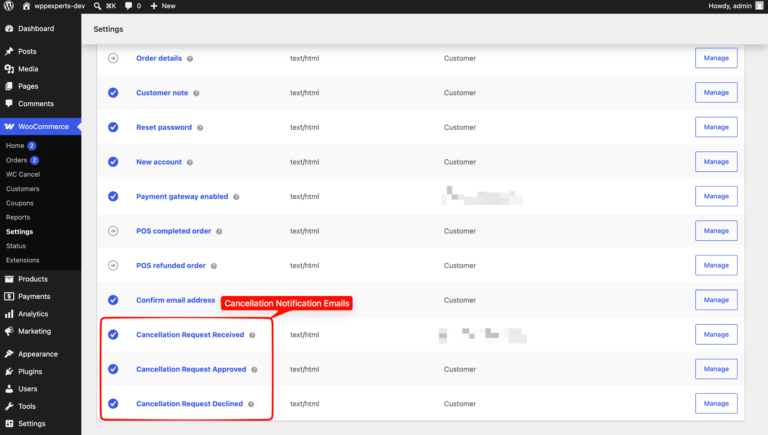Click Manage for Cancellation Request Declined
Image resolution: width=768 pixels, height=435 pixels.
click(x=716, y=404)
